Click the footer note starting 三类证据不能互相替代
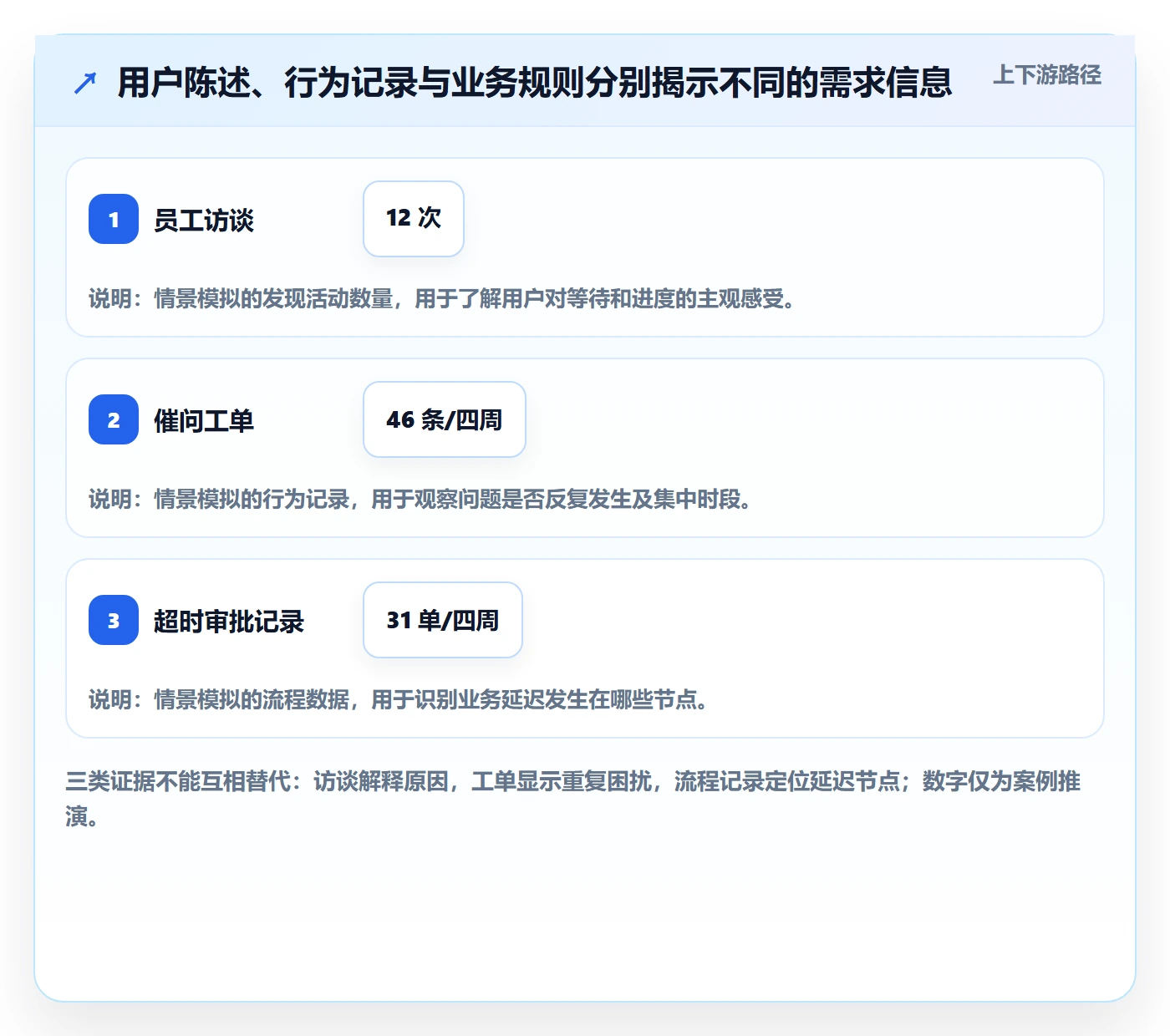The width and height of the screenshot is (1170, 1036). [573, 799]
